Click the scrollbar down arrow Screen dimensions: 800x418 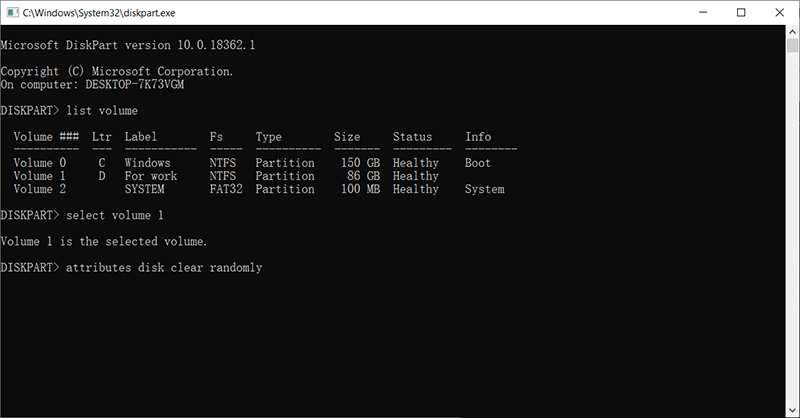click(792, 410)
